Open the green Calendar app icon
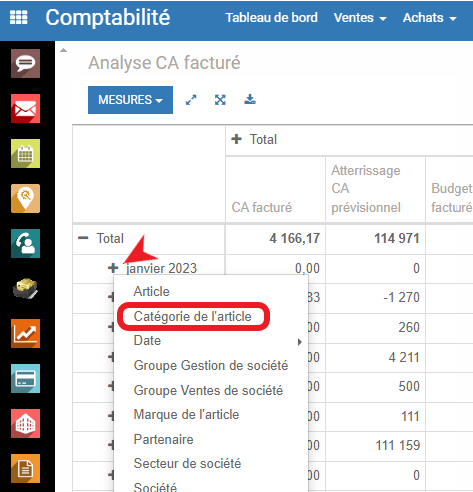The width and height of the screenshot is (473, 492). 25,153
